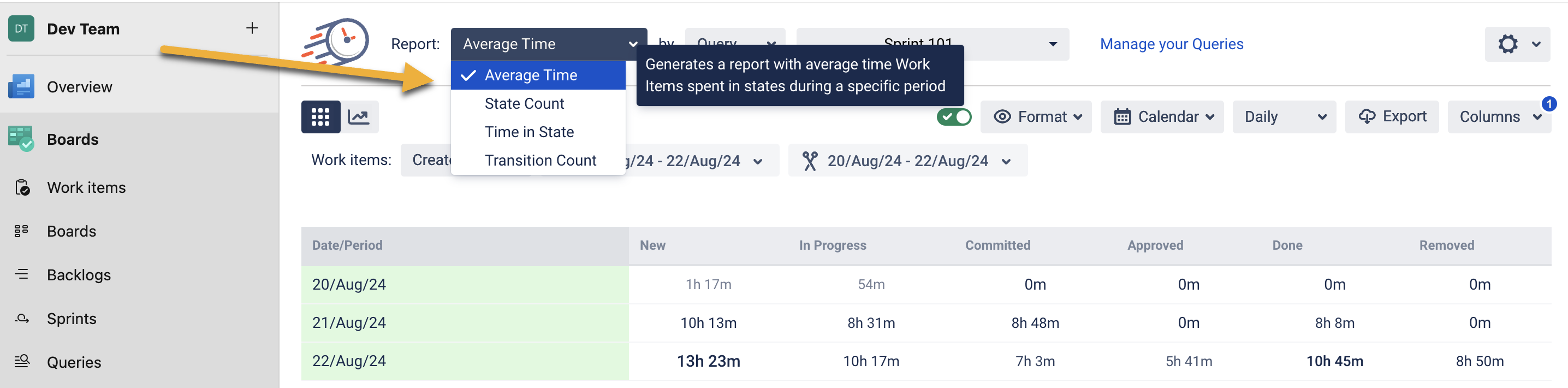Click the Sprints sidebar icon
1568x388 pixels.
click(x=22, y=319)
